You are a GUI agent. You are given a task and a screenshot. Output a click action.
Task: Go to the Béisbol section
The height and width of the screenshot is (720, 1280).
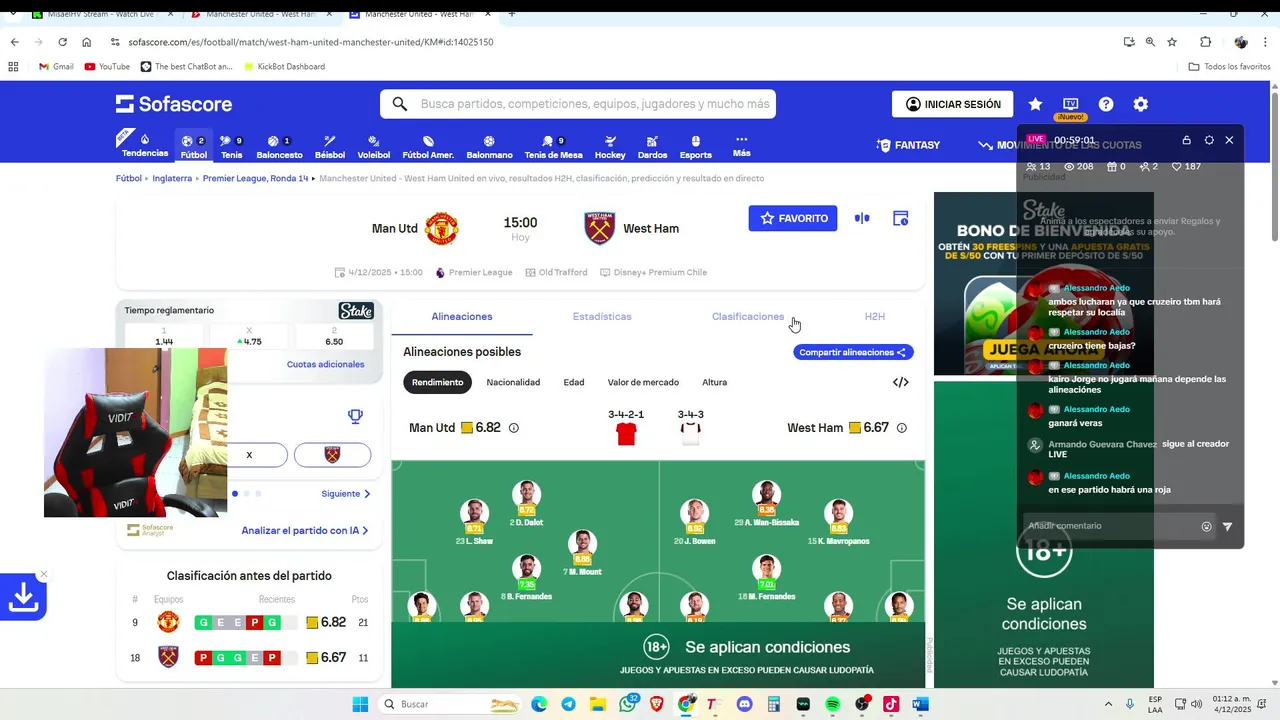tap(330, 146)
